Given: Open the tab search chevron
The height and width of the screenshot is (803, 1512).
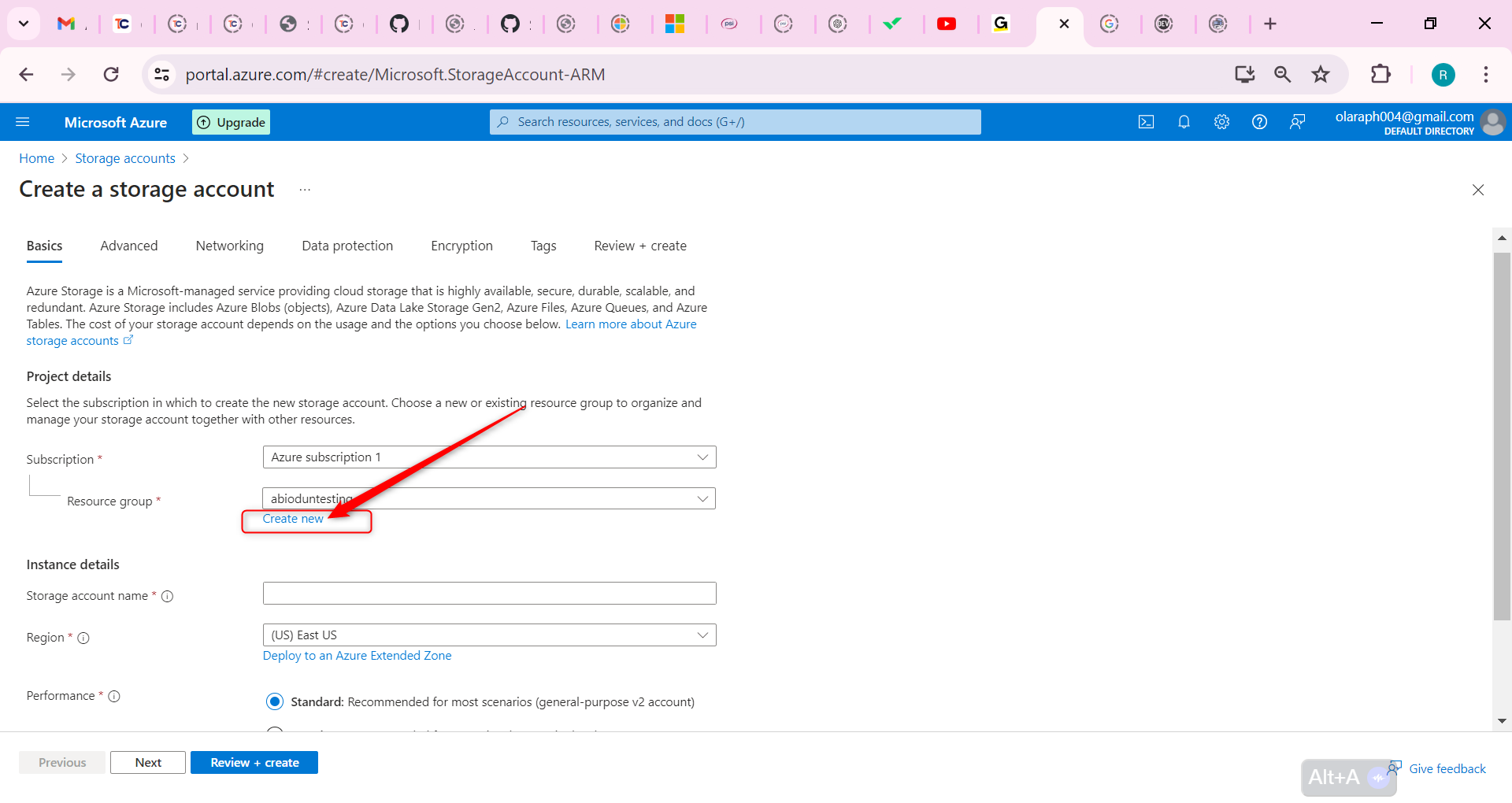Looking at the screenshot, I should pyautogui.click(x=24, y=24).
